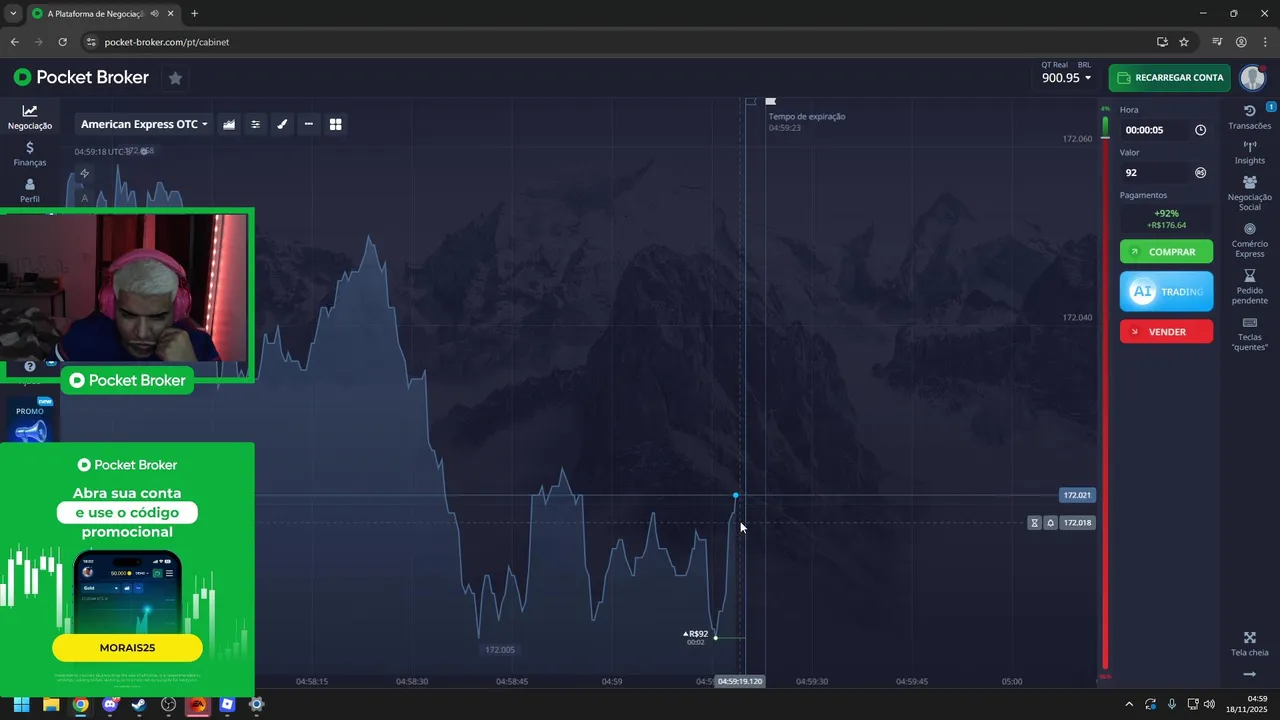Image resolution: width=1280 pixels, height=720 pixels.
Task: Open the tab search dropdown arrow
Action: (x=12, y=14)
